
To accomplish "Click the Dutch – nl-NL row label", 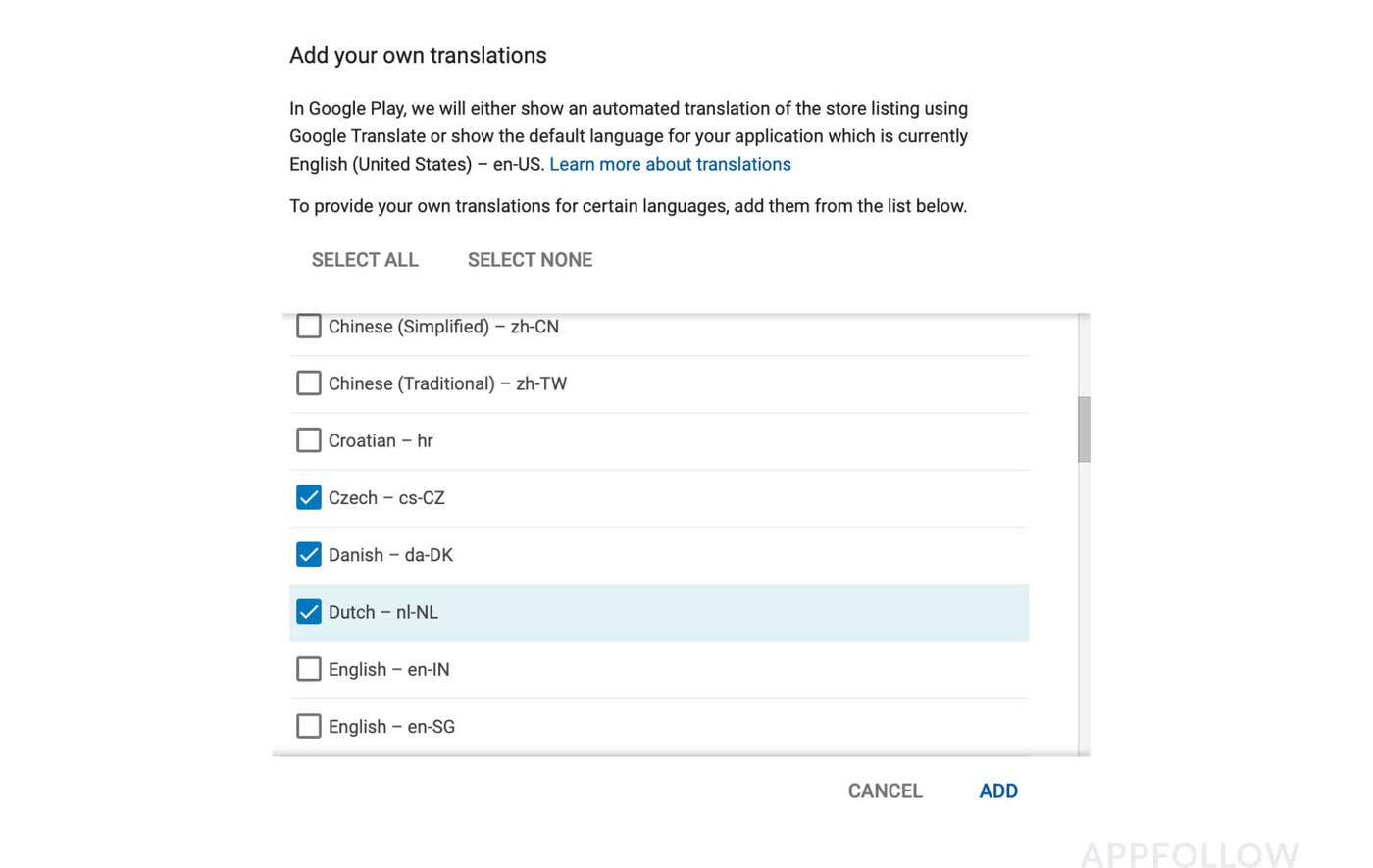I will (383, 612).
